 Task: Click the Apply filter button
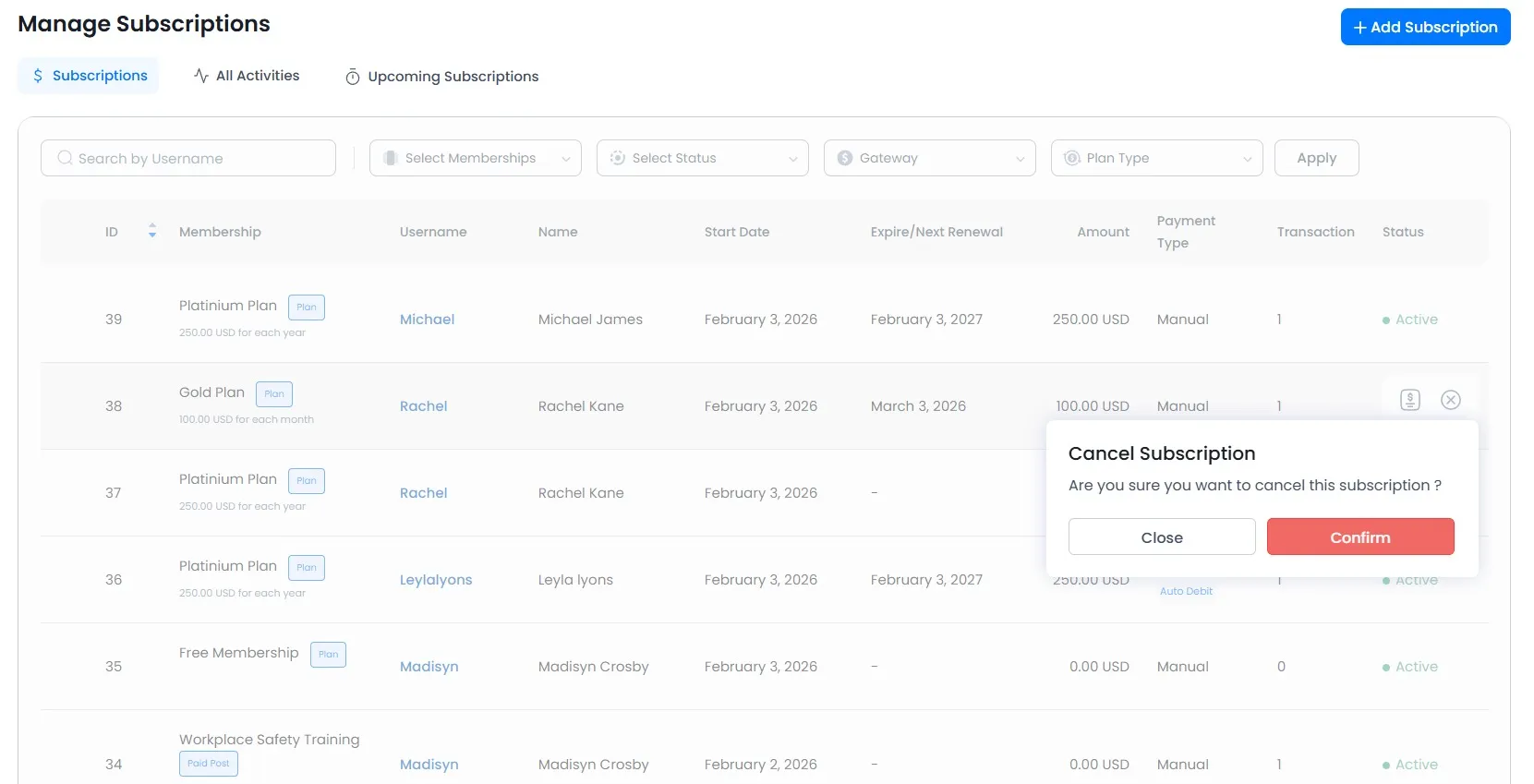(x=1317, y=158)
